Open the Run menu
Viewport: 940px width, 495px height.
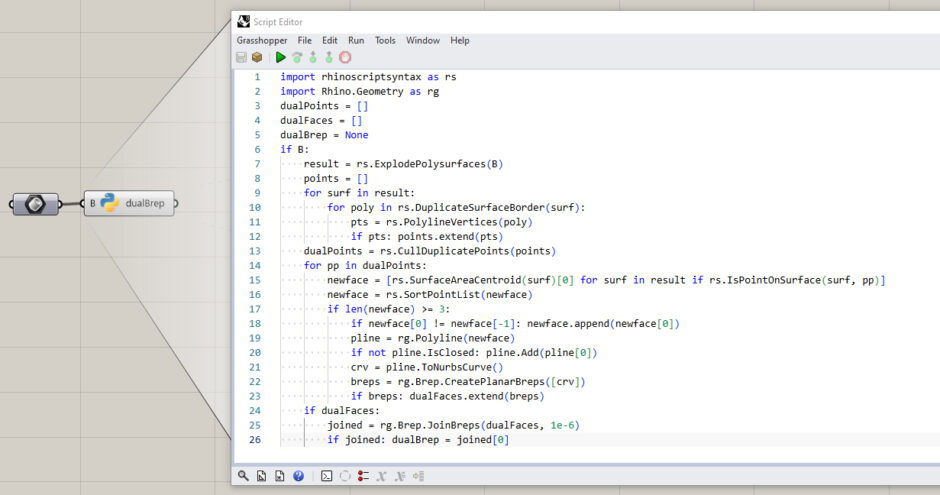356,40
